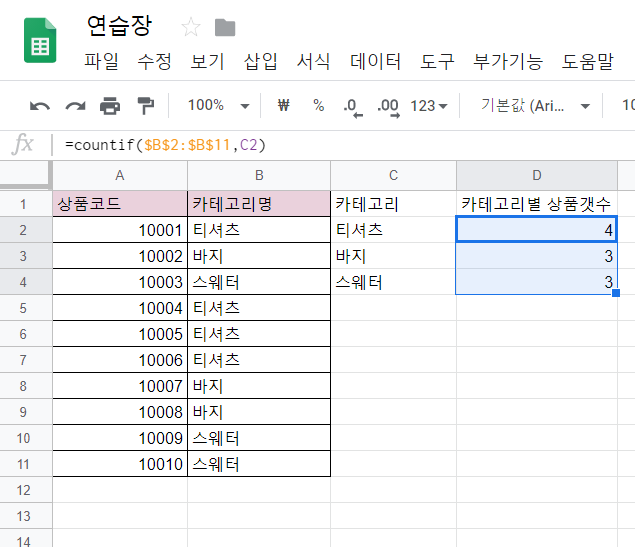
Task: Open 서식 menu
Action: tap(313, 62)
